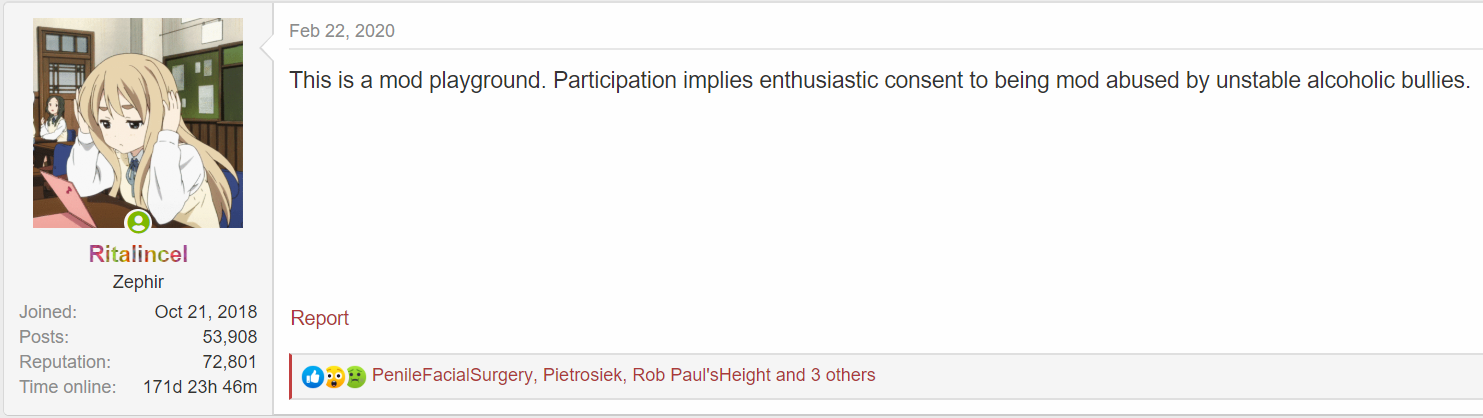
Task: Open the Feb 22, 2020 post permalink
Action: (x=342, y=31)
